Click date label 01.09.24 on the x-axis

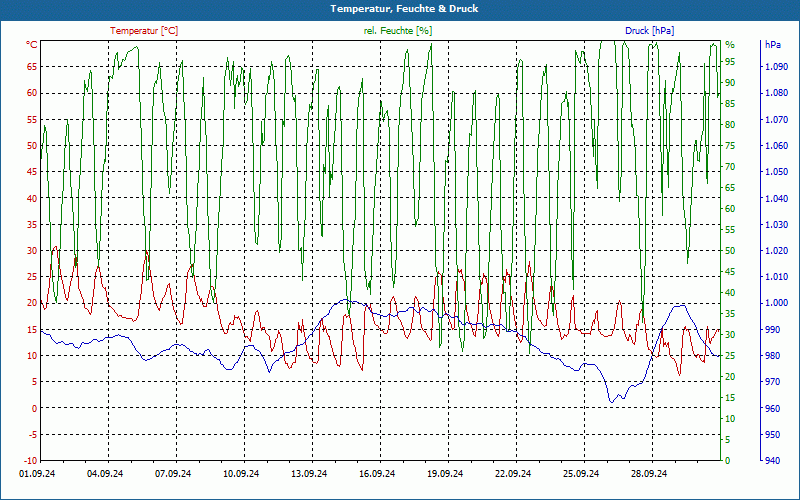pos(37,474)
